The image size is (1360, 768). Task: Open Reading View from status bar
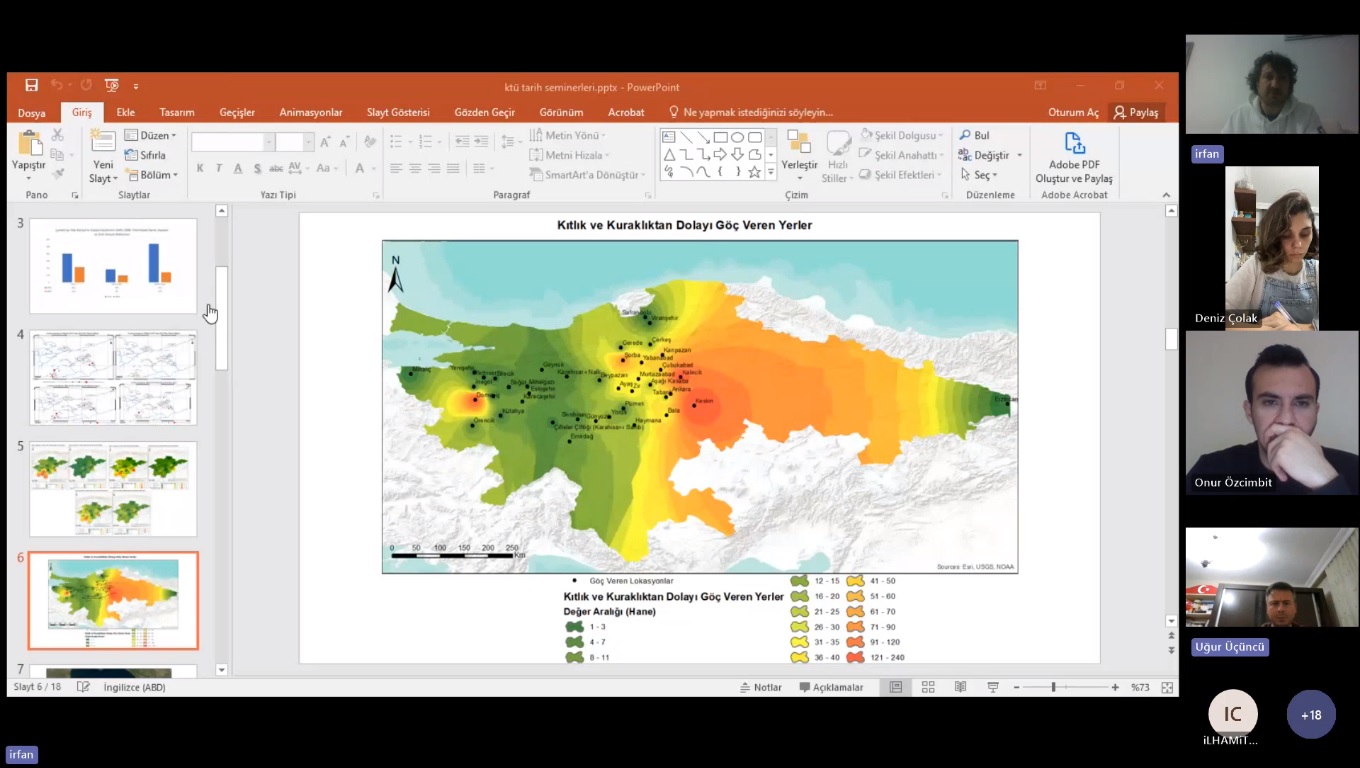pos(960,687)
